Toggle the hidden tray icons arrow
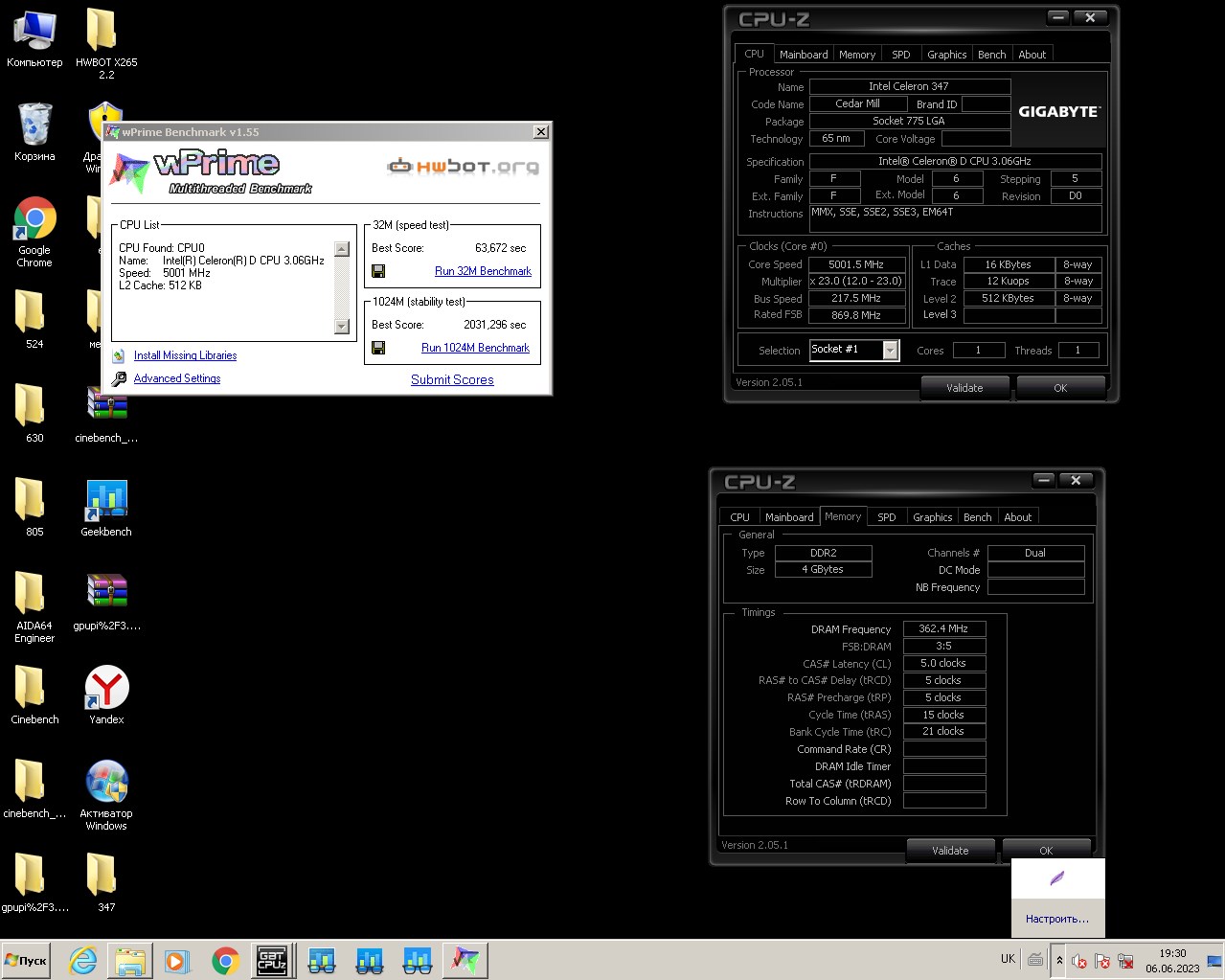The width and height of the screenshot is (1225, 980). coord(1059,960)
